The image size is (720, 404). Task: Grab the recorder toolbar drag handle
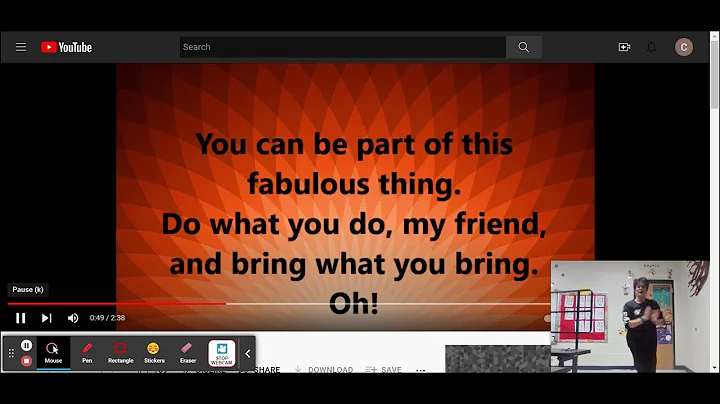[x=11, y=353]
